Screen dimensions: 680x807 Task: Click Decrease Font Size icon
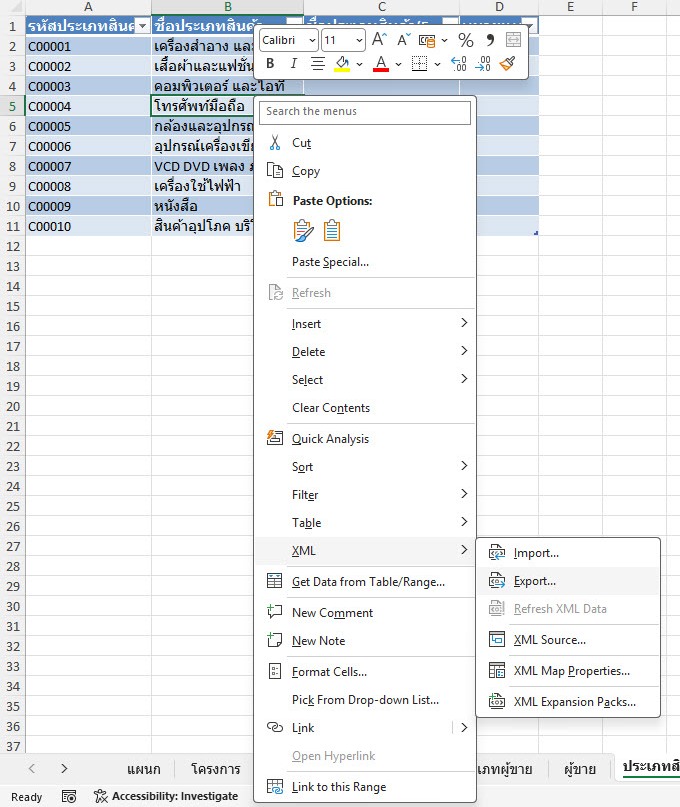403,40
